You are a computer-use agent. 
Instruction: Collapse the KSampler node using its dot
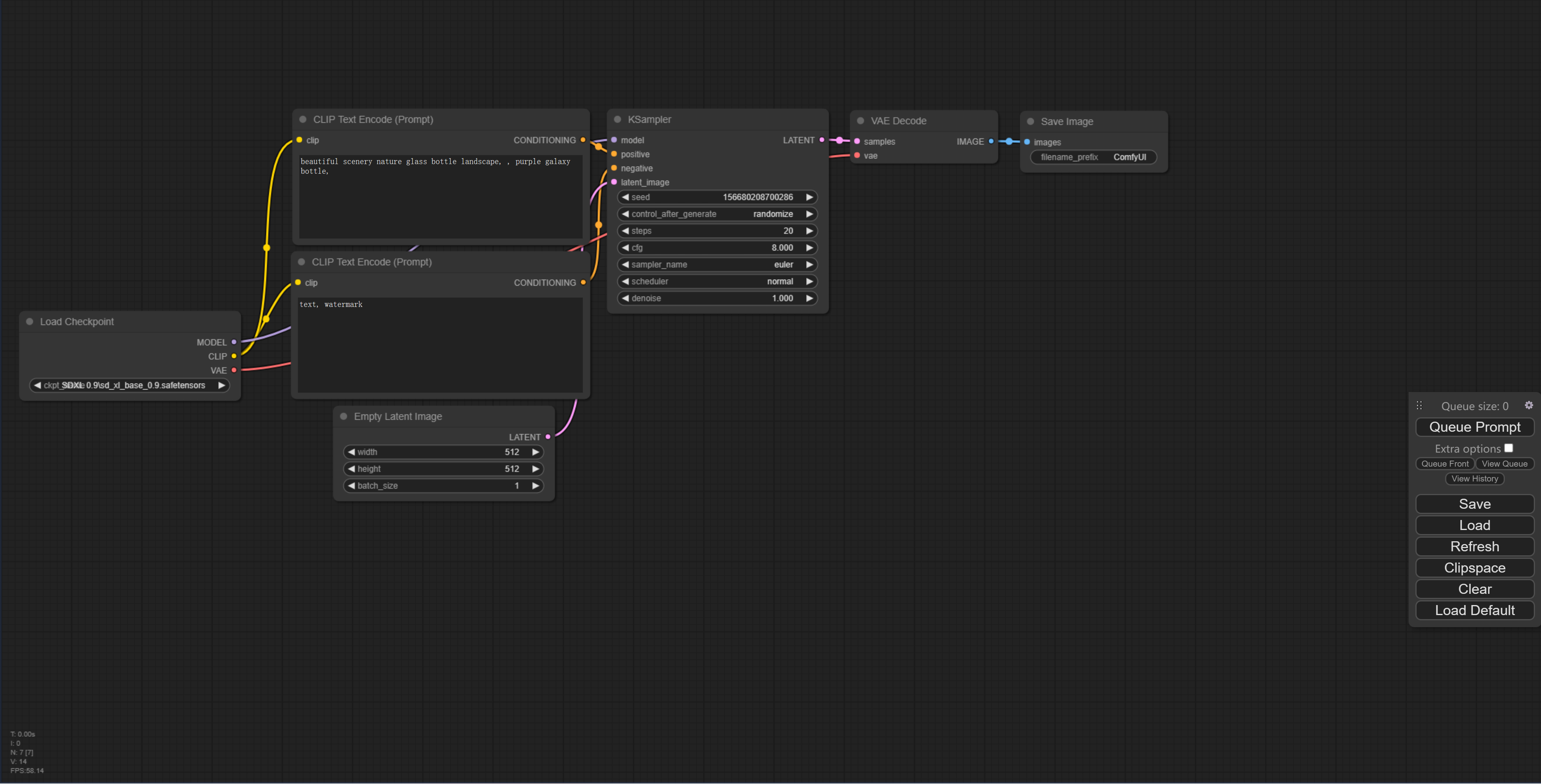click(617, 120)
